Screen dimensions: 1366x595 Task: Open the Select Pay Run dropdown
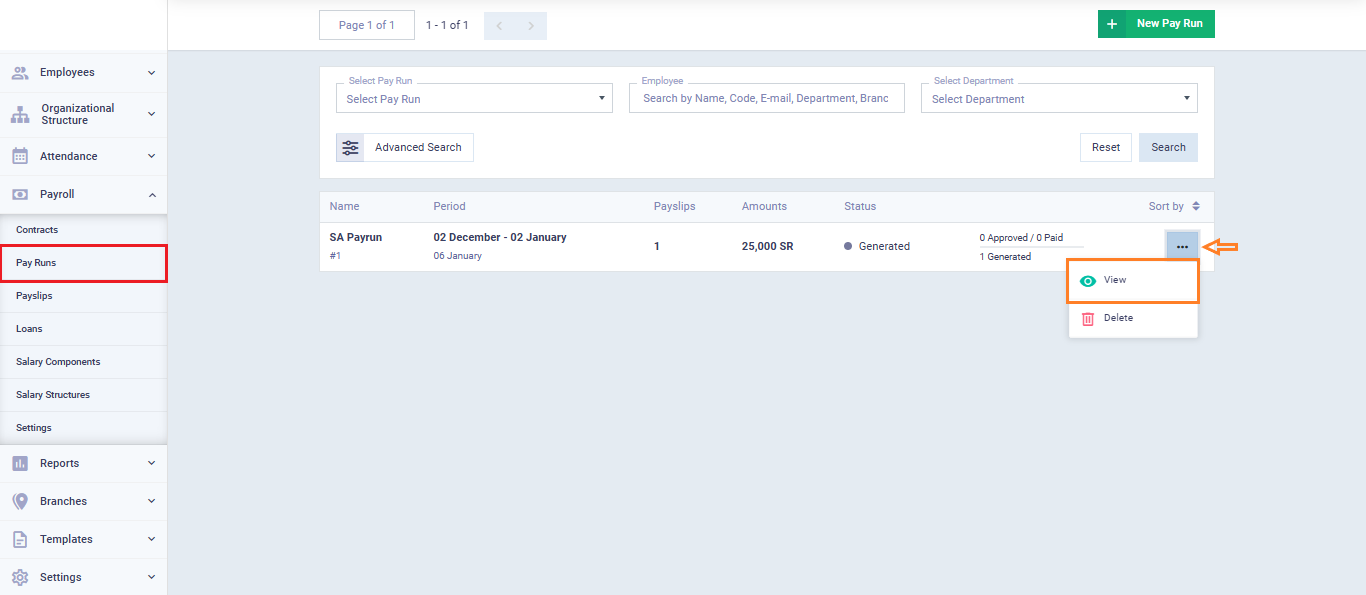coord(474,99)
